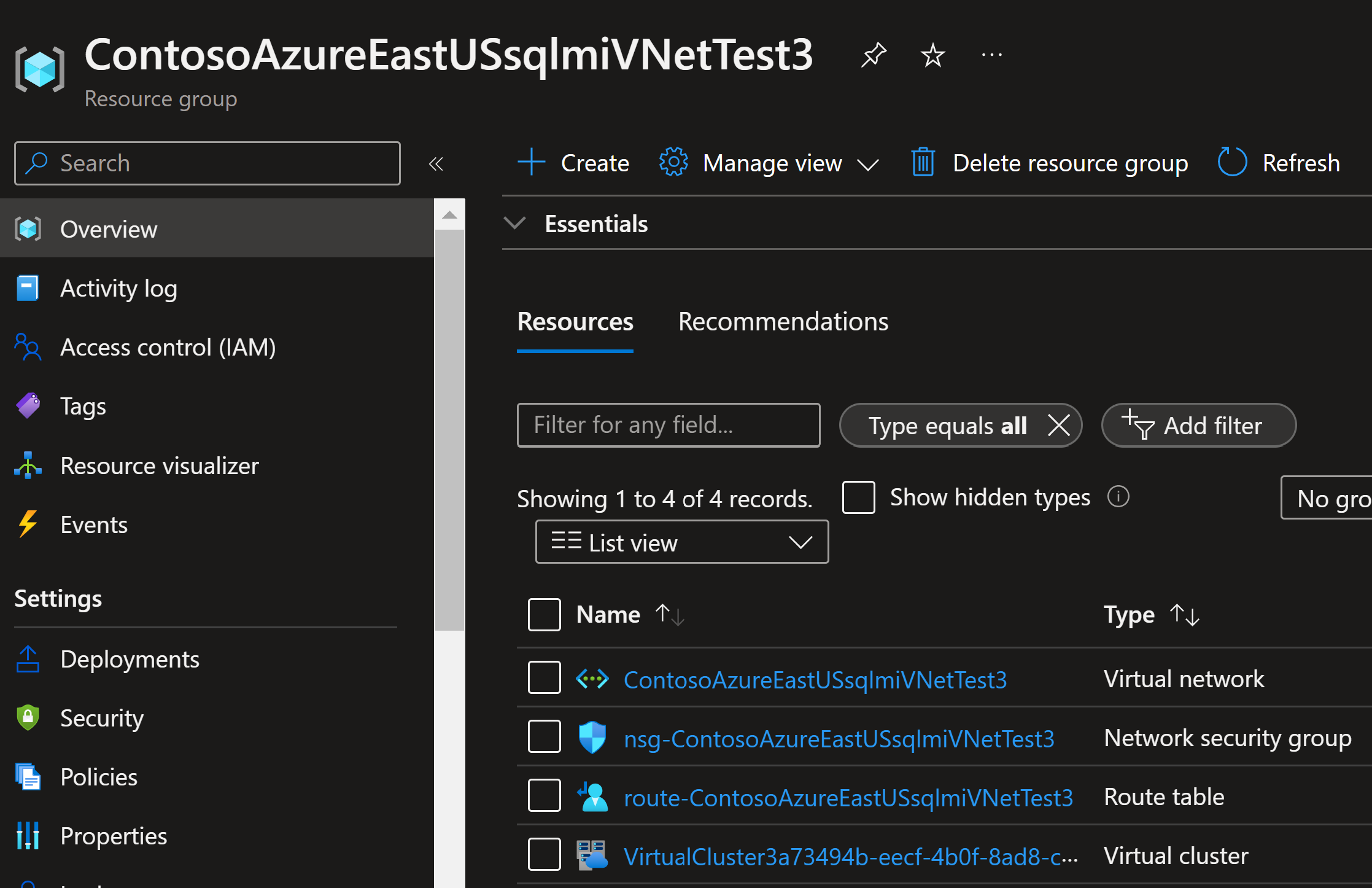The image size is (1372, 888).
Task: Expand the List view dropdown
Action: tap(681, 542)
